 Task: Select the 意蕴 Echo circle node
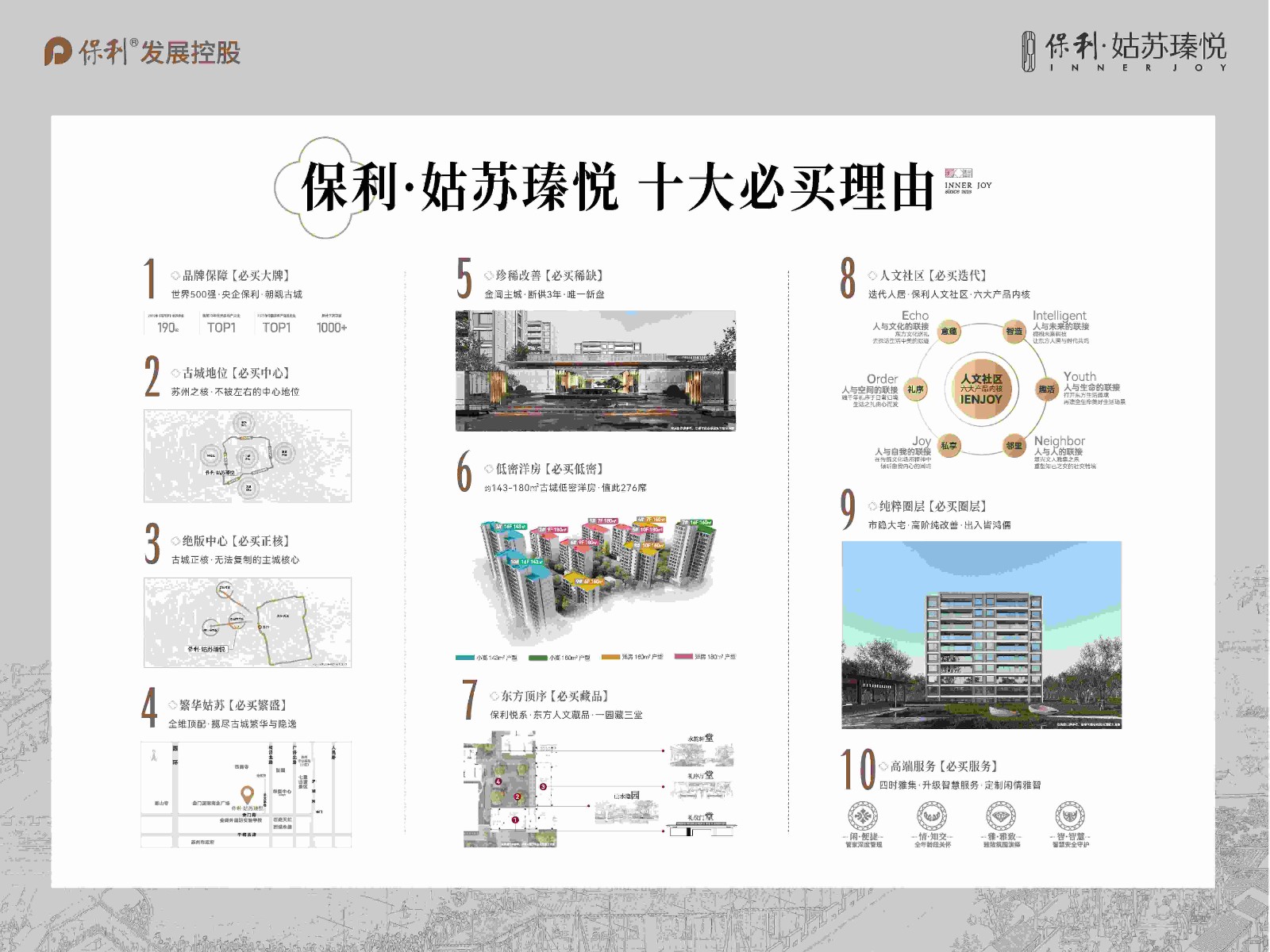pos(949,332)
